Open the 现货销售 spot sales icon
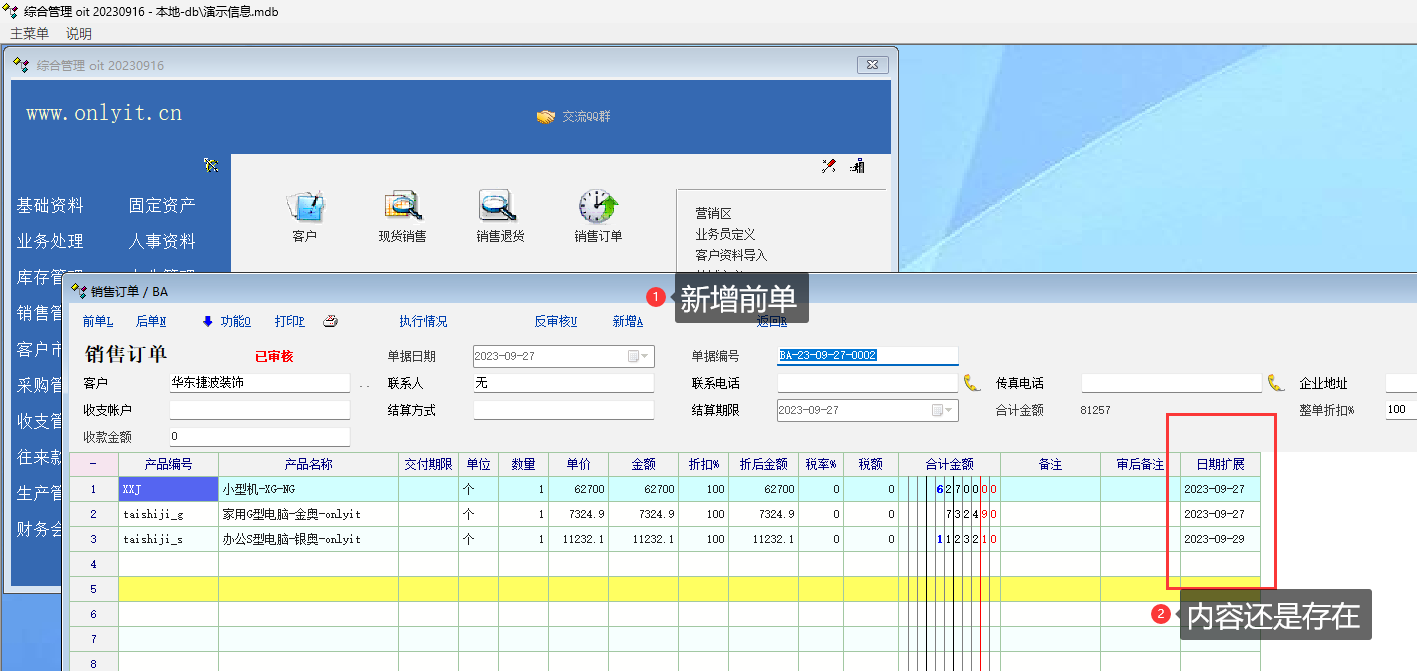 (402, 207)
